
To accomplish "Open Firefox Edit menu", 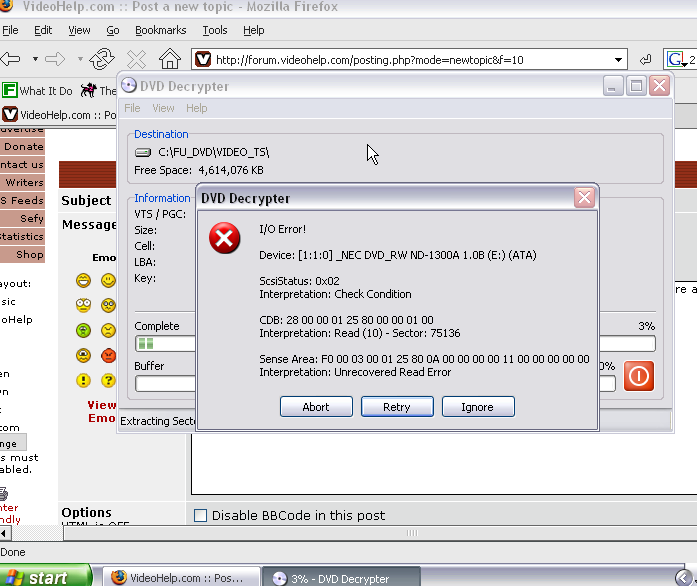I will 43,30.
